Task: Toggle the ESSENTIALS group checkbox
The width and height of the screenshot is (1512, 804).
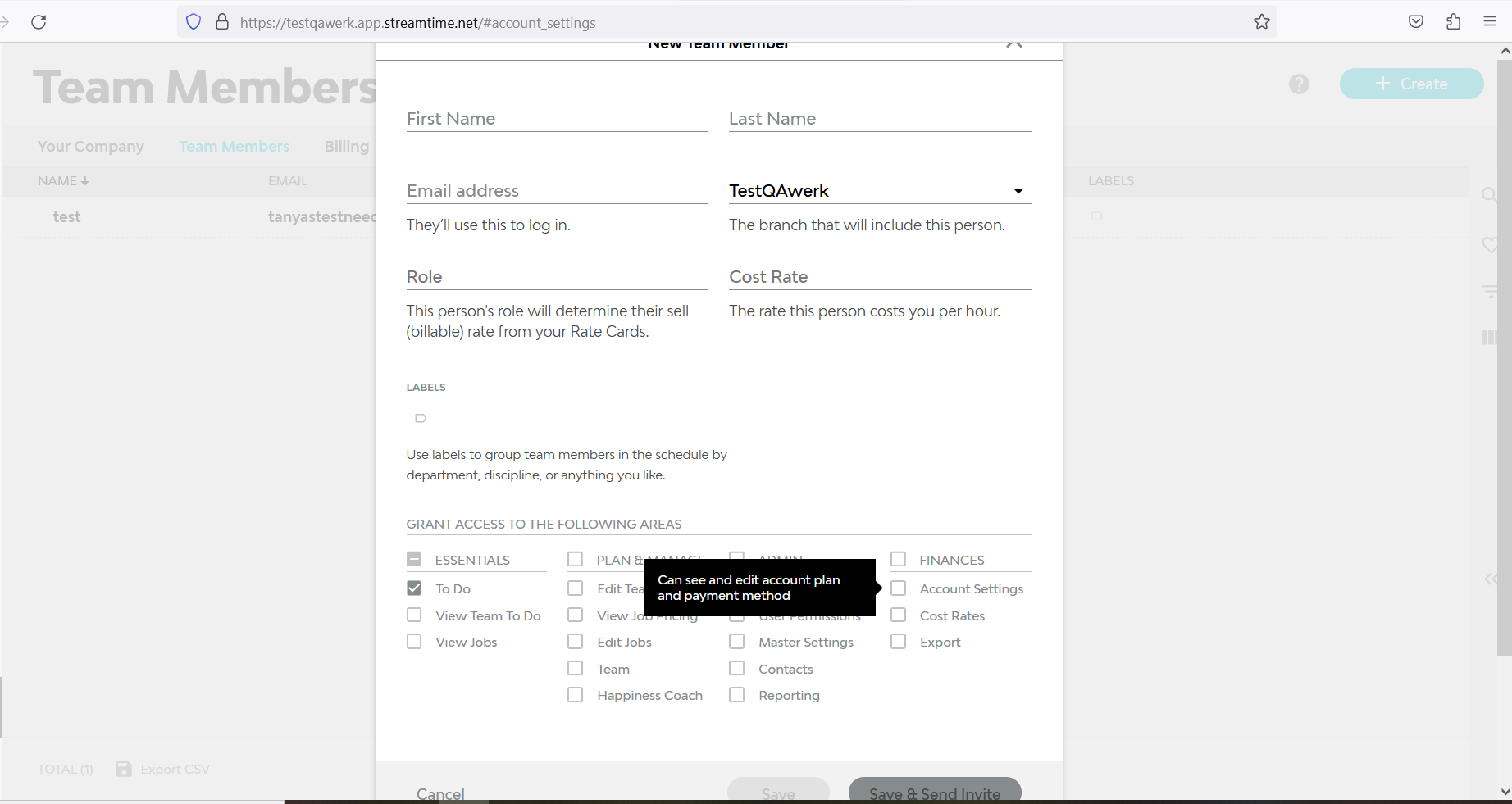Action: [x=414, y=560]
